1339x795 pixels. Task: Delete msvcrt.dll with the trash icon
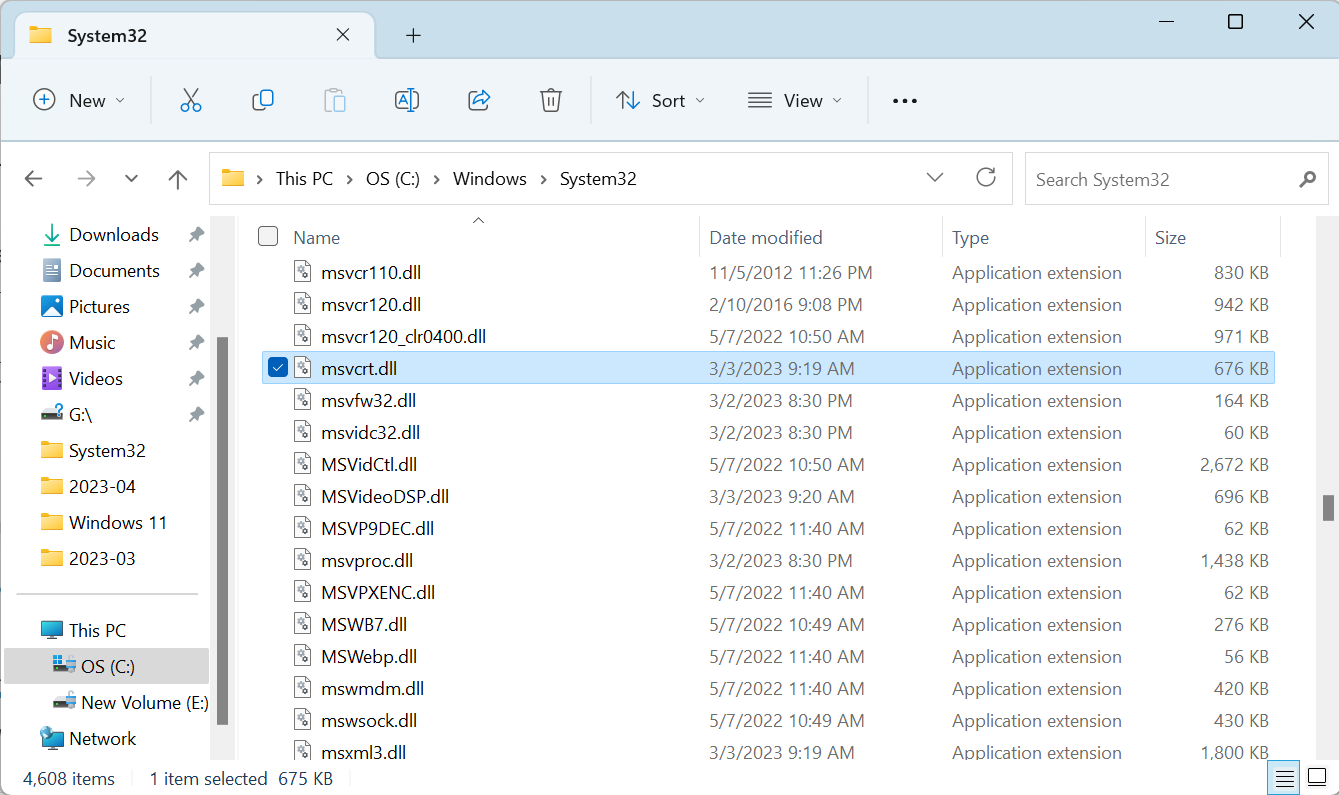550,100
